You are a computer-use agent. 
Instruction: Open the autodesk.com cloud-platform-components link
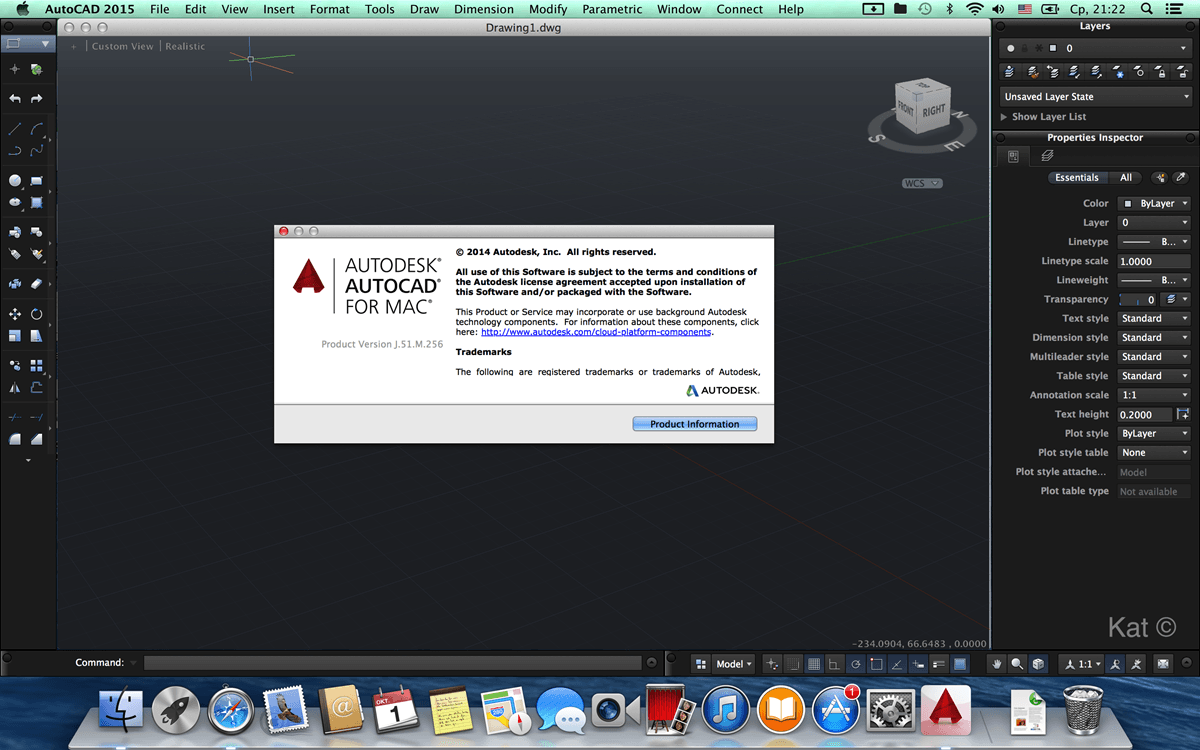tap(596, 332)
